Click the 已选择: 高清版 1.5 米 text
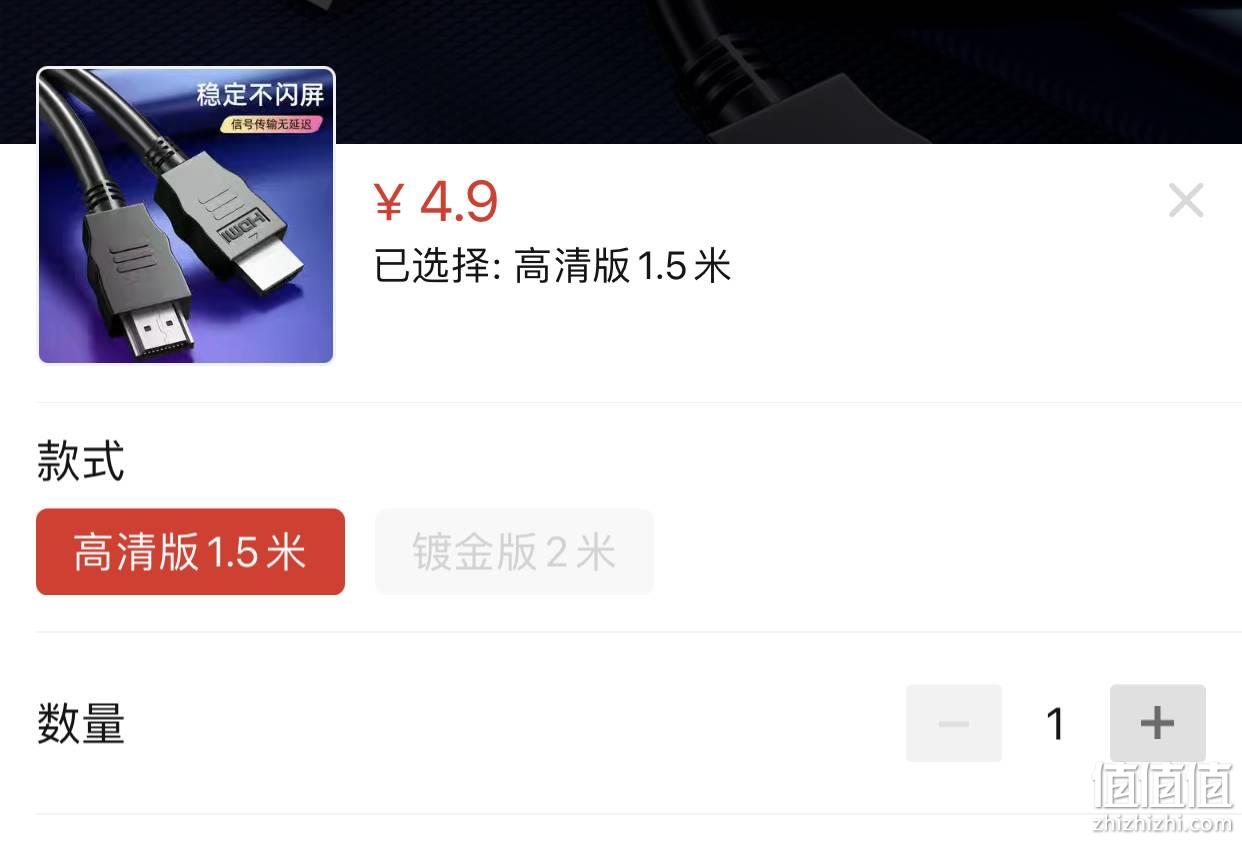This screenshot has height=841, width=1242. (x=553, y=266)
